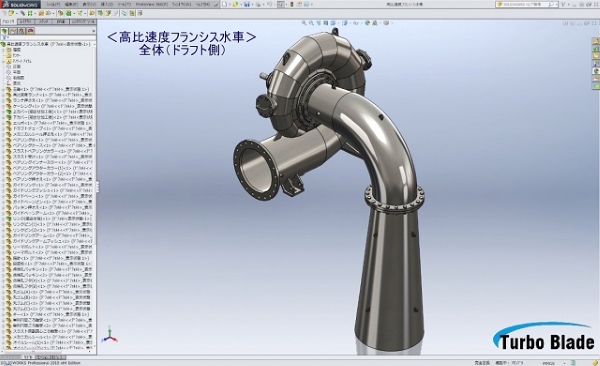The width and height of the screenshot is (600, 366).
Task: Expand the ケーシング<1> component node
Action: tap(3, 106)
